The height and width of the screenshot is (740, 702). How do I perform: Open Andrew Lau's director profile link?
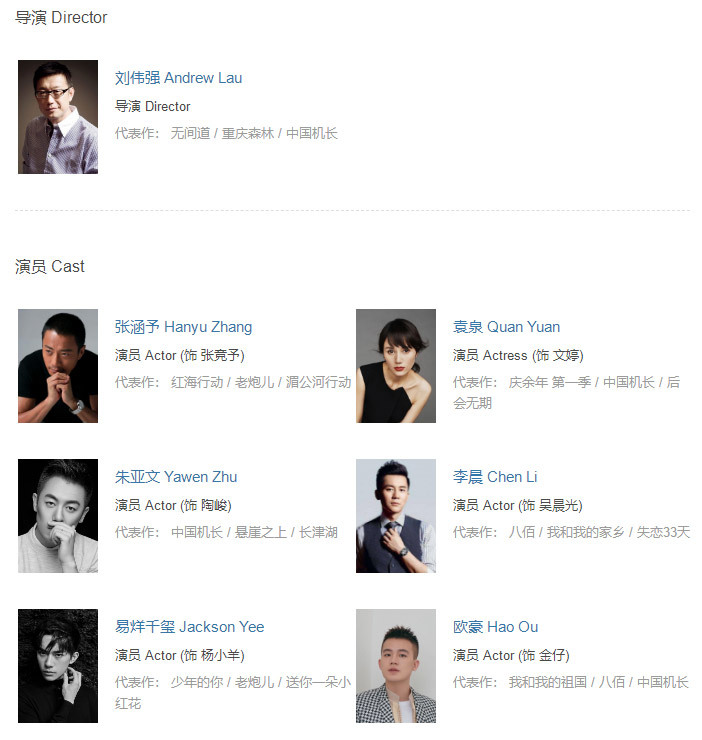point(178,78)
